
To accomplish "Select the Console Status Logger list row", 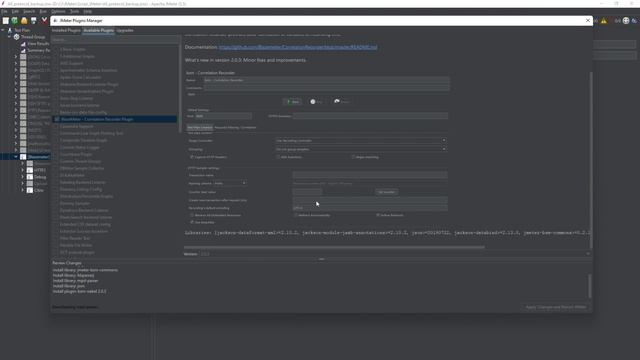I will tap(80, 147).
